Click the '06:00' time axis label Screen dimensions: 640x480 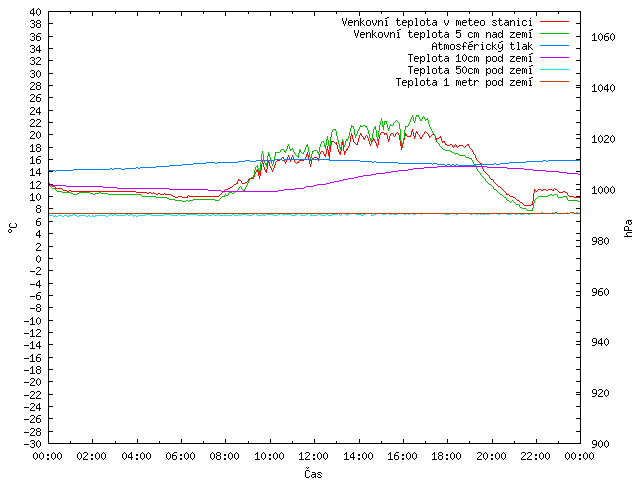180,456
